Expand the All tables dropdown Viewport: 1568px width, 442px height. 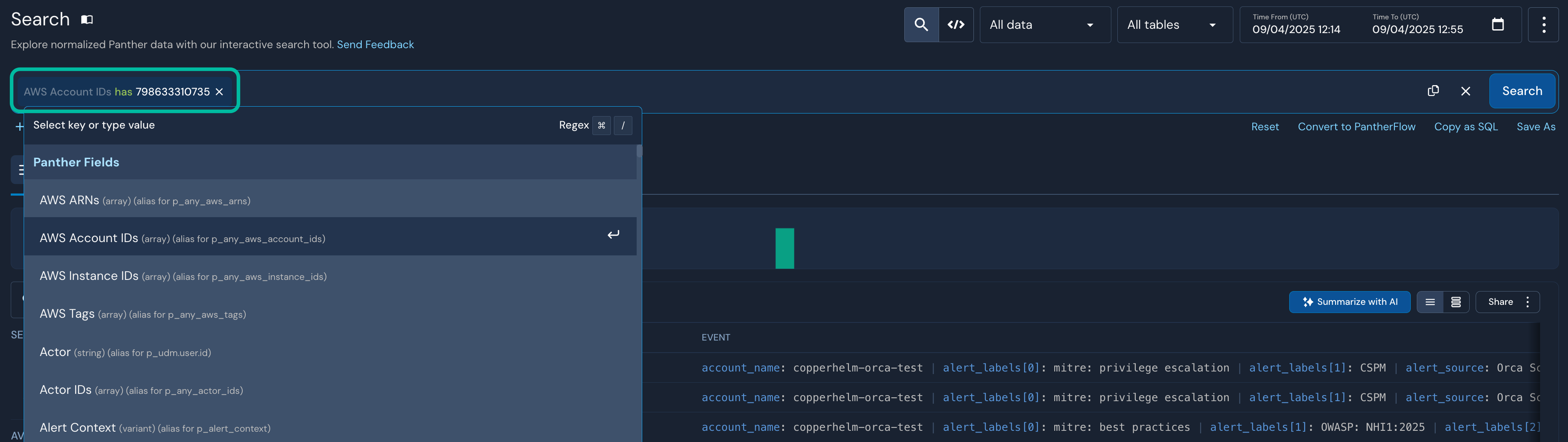(x=1174, y=25)
